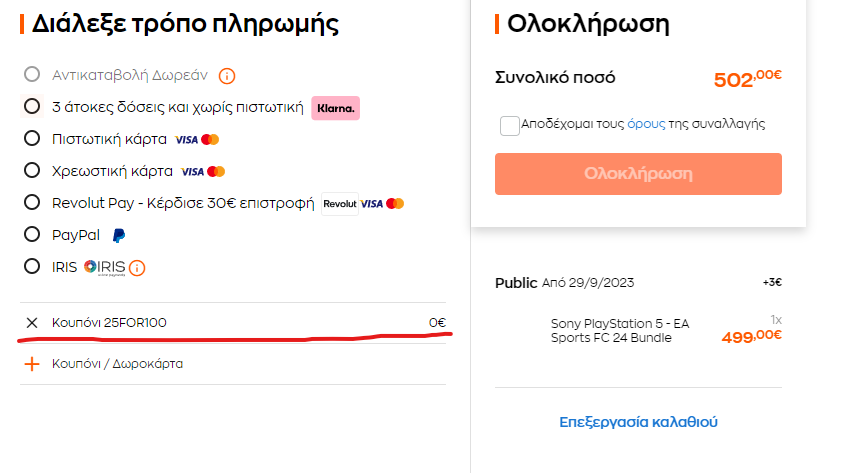The width and height of the screenshot is (863, 473).
Task: Select Klarna 3 interest-free installments option
Action: (x=32, y=106)
